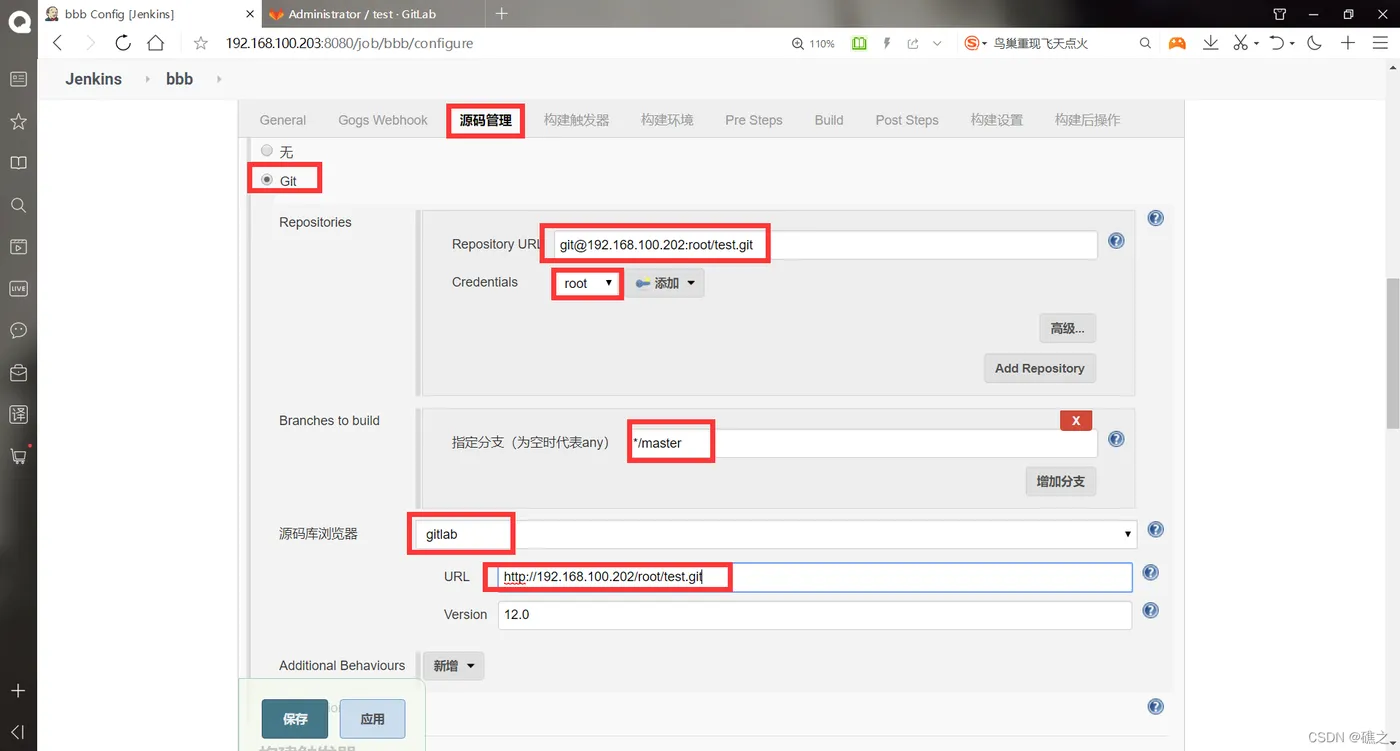Click help icon beside Version field

click(1151, 610)
